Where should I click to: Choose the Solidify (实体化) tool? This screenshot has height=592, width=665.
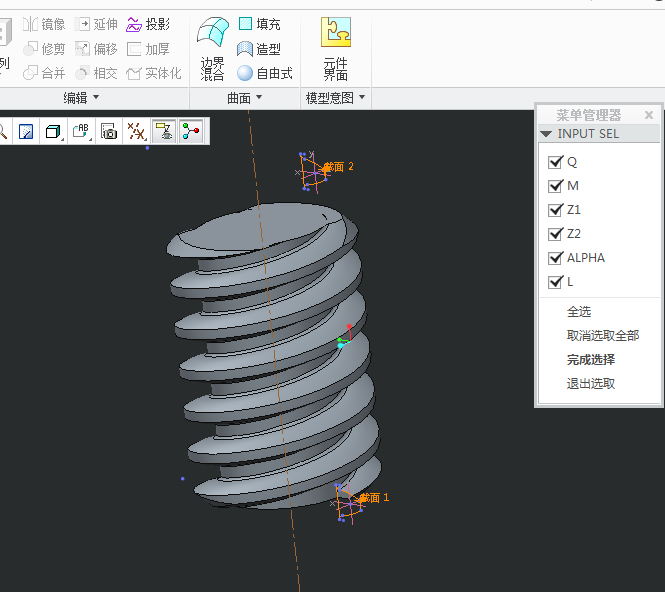click(x=154, y=73)
